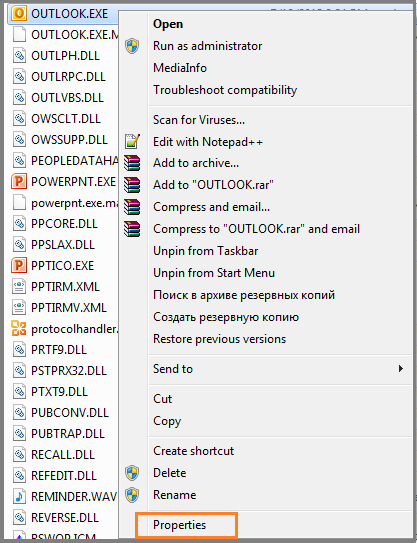Viewport: 417px width, 543px height.
Task: Click WinRAR icon beside Add to "OUTLOOK.rar"
Action: coord(132,185)
